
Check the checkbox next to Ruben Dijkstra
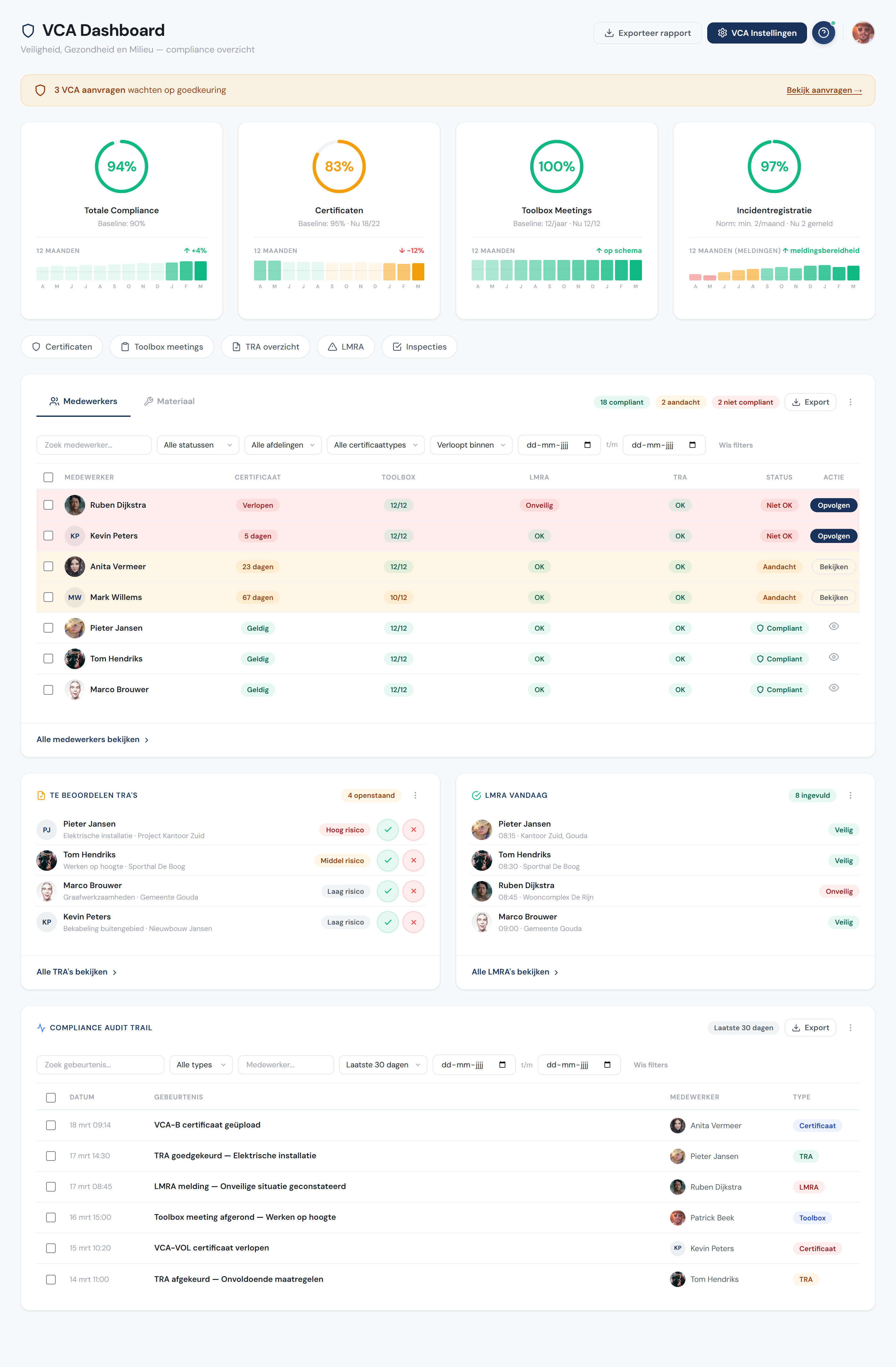pos(48,505)
